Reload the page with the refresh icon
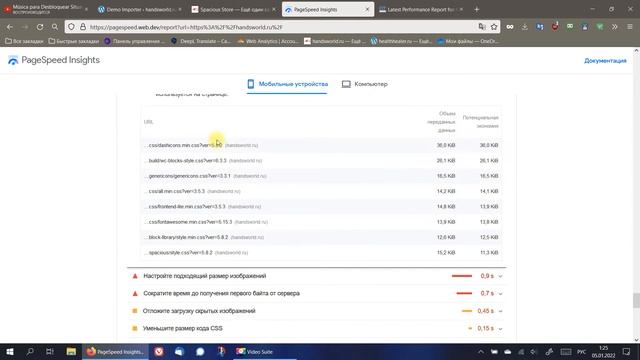 (40, 27)
